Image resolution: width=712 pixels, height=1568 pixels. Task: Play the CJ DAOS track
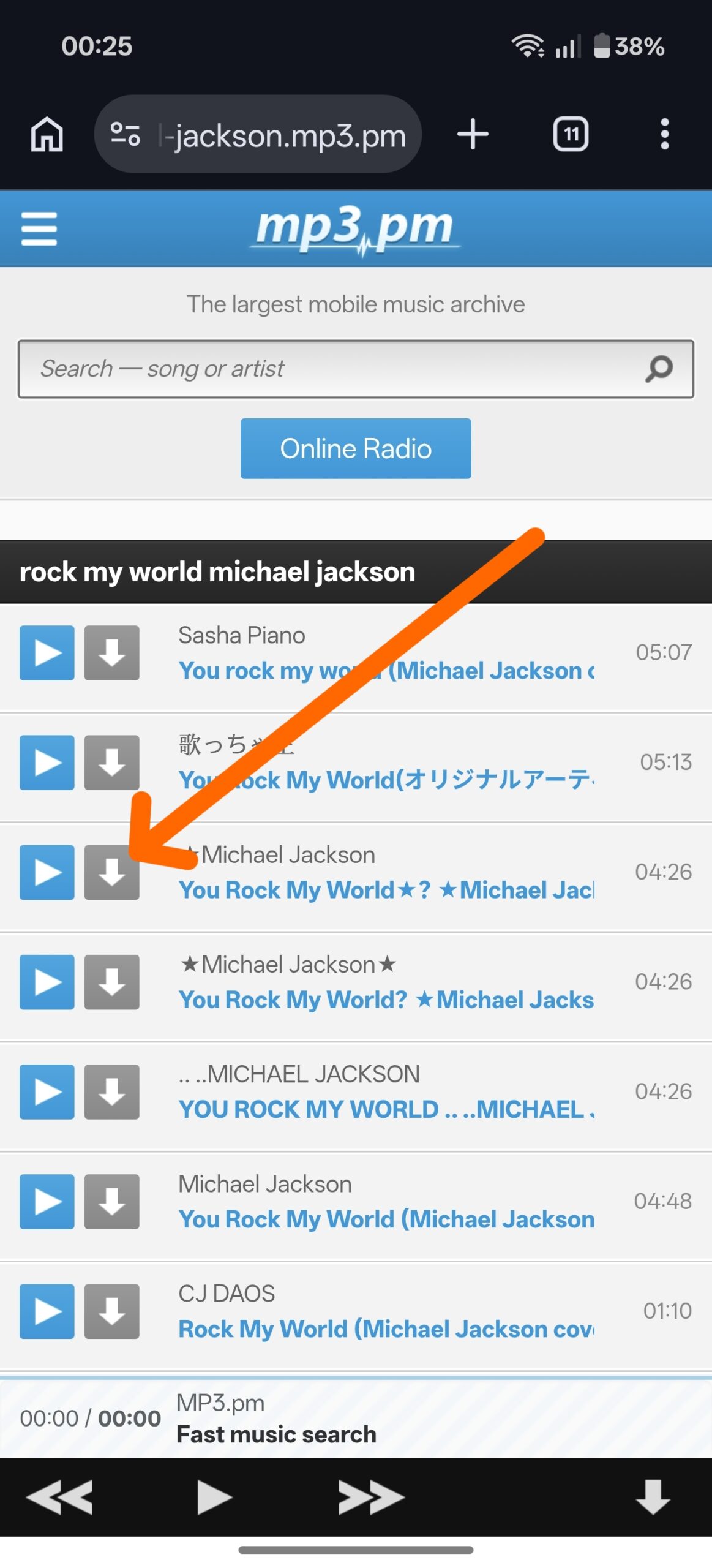coord(47,1311)
